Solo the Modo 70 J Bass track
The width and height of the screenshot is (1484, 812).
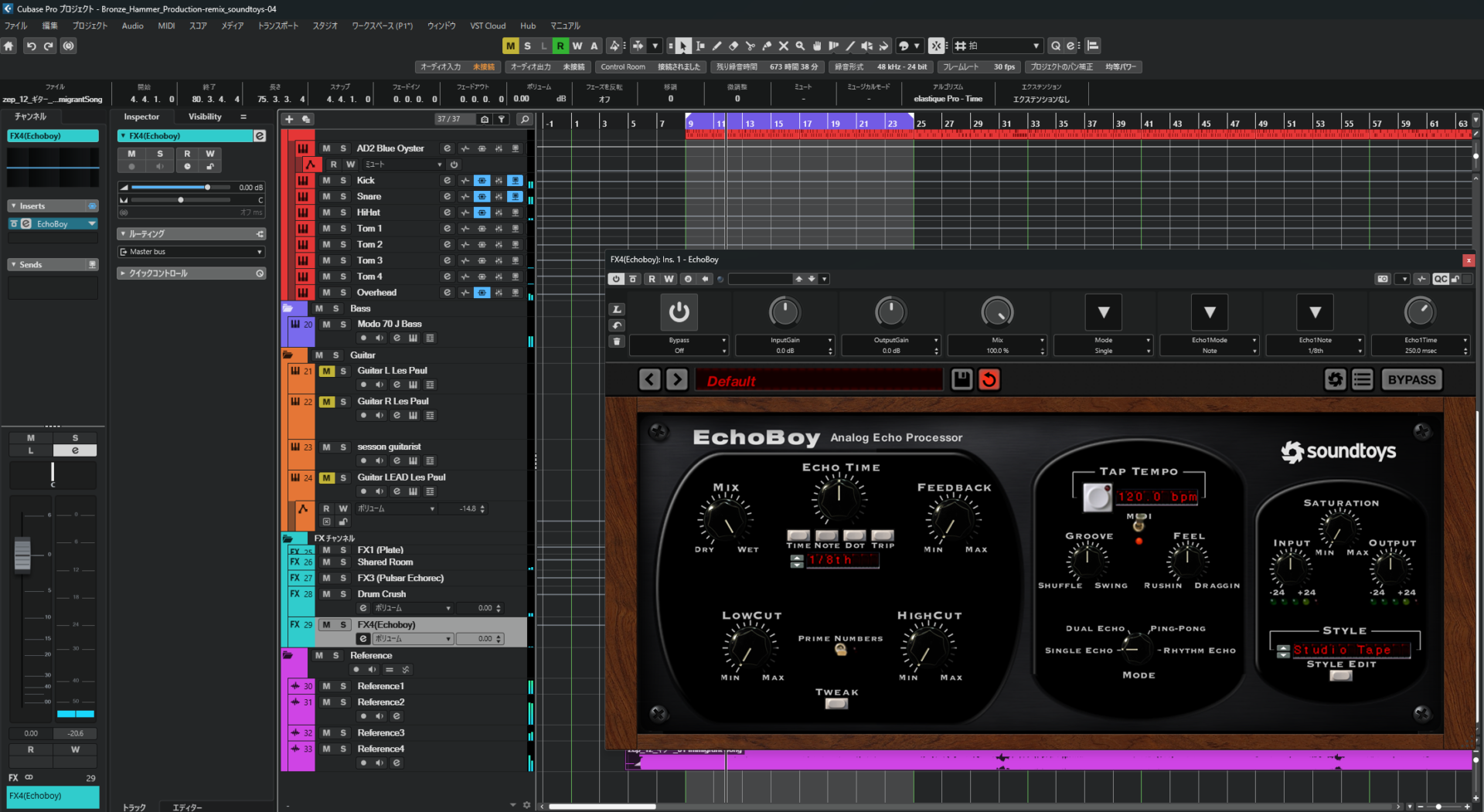[343, 324]
